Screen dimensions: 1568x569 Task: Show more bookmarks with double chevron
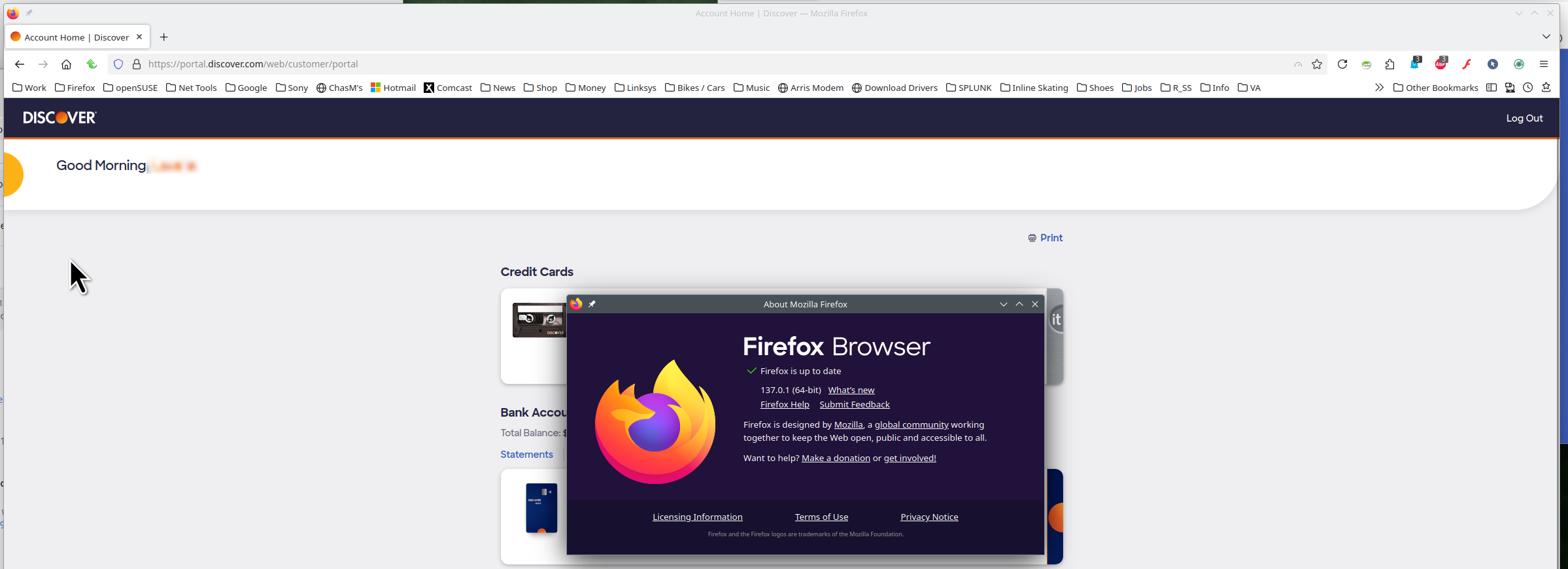pos(1379,88)
